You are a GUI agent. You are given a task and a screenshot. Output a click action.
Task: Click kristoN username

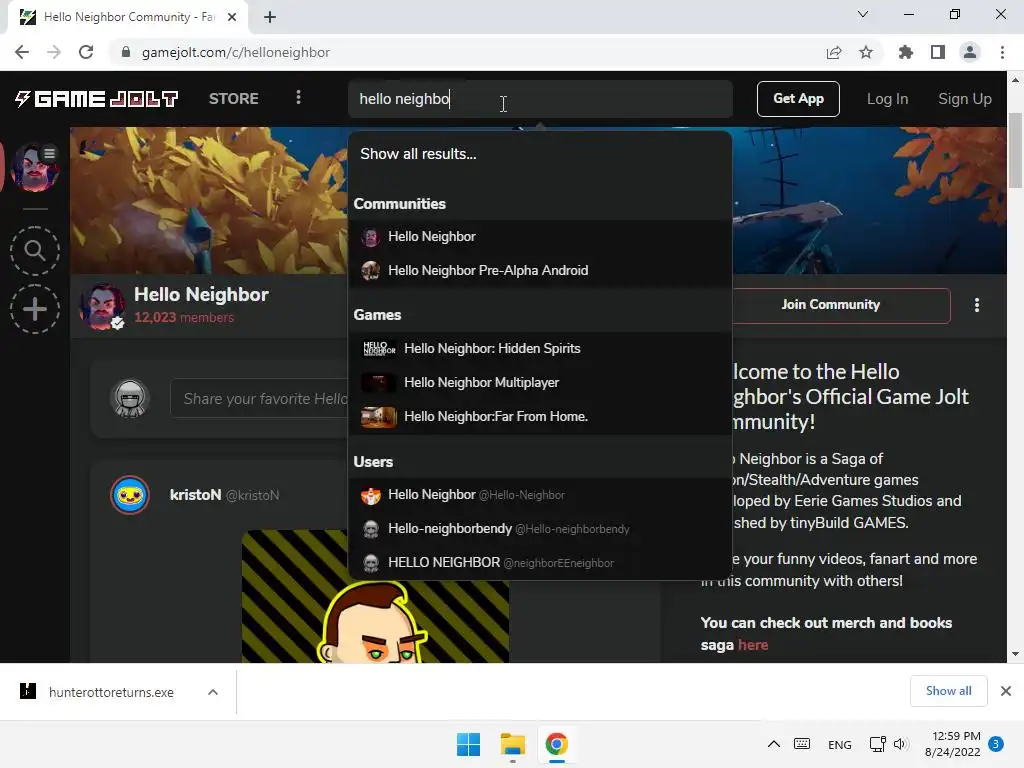tap(195, 495)
